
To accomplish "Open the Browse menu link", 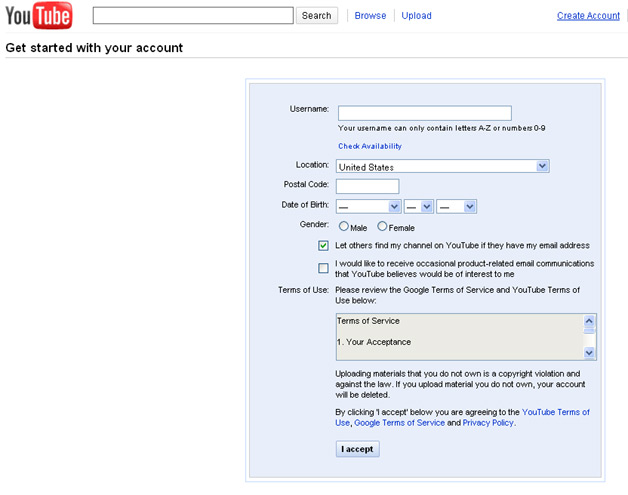I will coord(370,16).
